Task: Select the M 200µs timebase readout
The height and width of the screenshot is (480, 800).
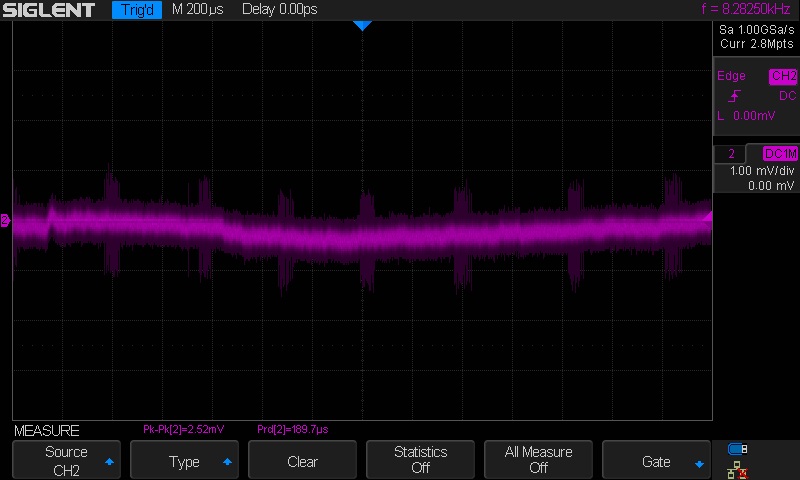Action: (x=197, y=10)
